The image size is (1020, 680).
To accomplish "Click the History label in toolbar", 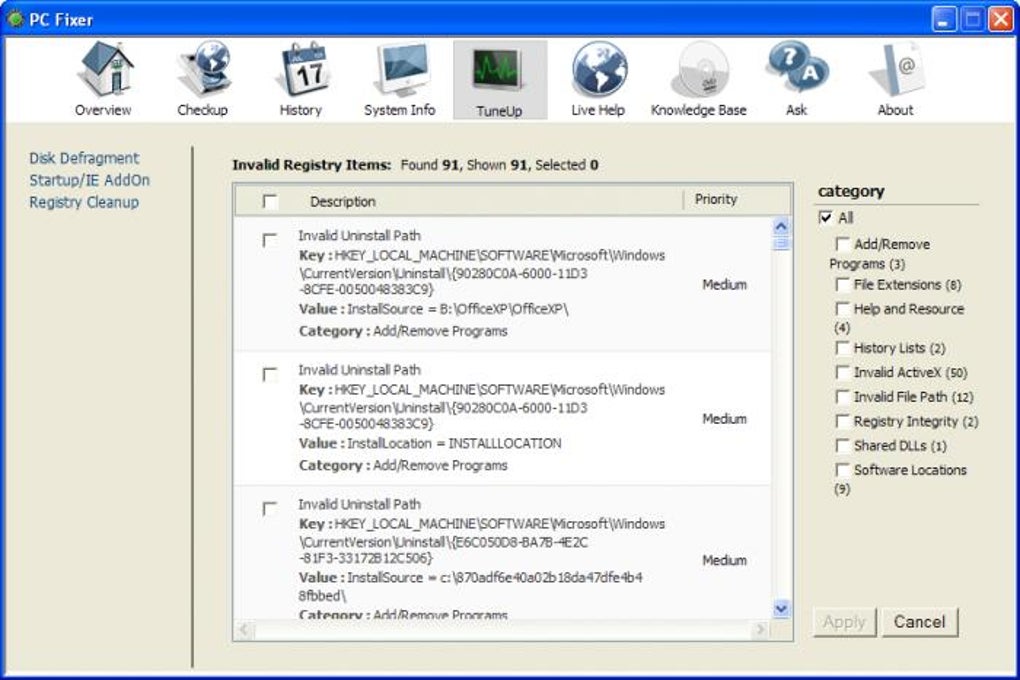I will [x=301, y=110].
